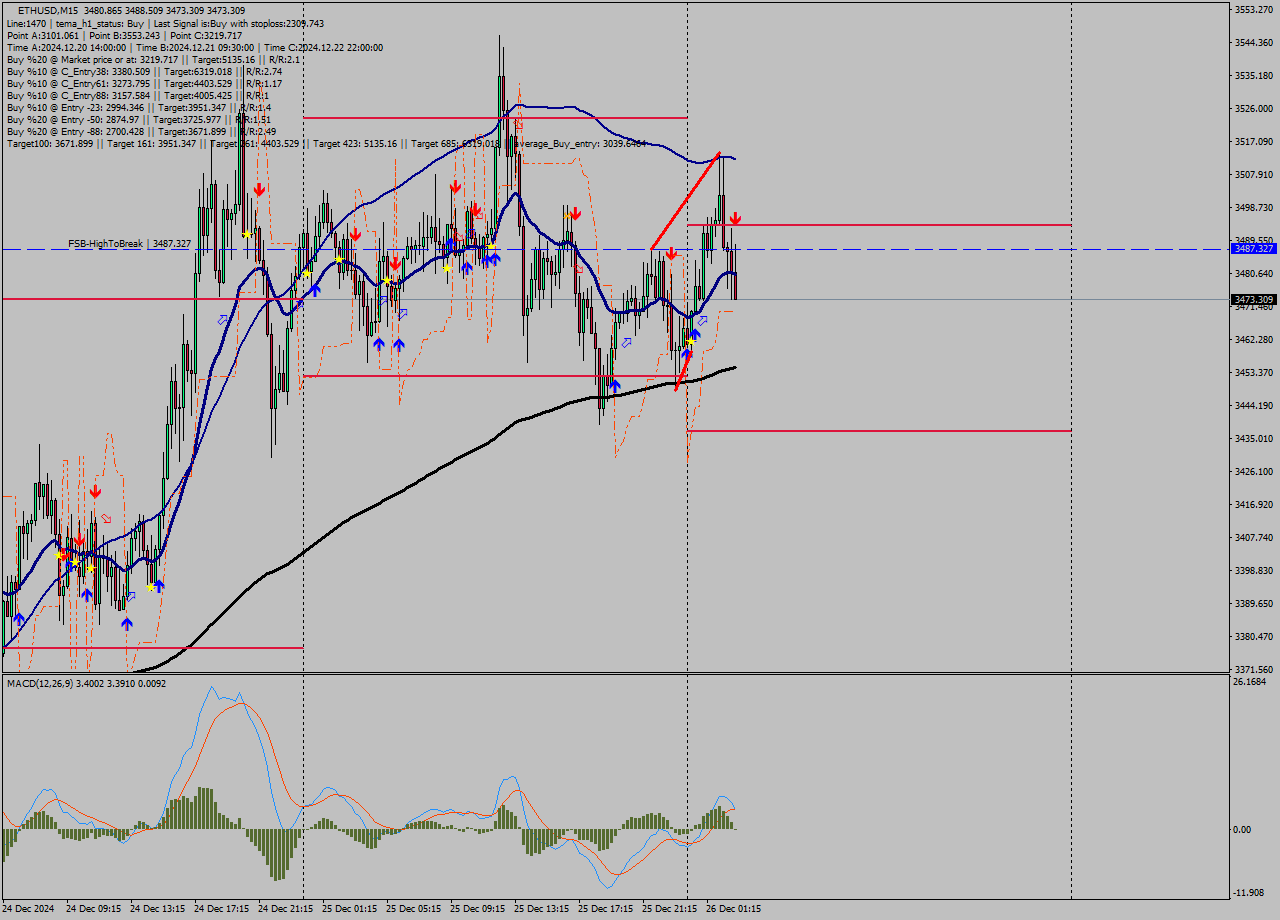Click the 3444.190 price scale value
Image resolution: width=1280 pixels, height=920 pixels.
tap(1254, 405)
